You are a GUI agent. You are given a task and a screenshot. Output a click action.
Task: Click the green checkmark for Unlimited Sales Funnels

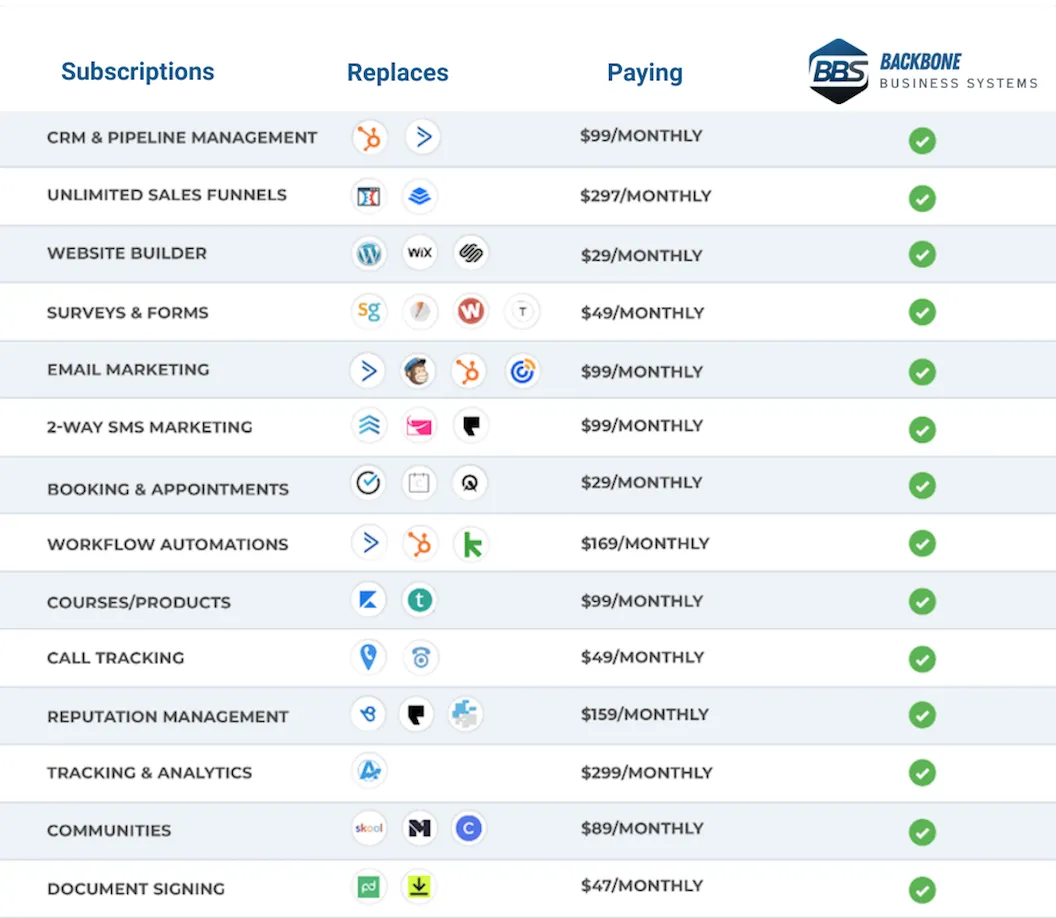coord(922,199)
